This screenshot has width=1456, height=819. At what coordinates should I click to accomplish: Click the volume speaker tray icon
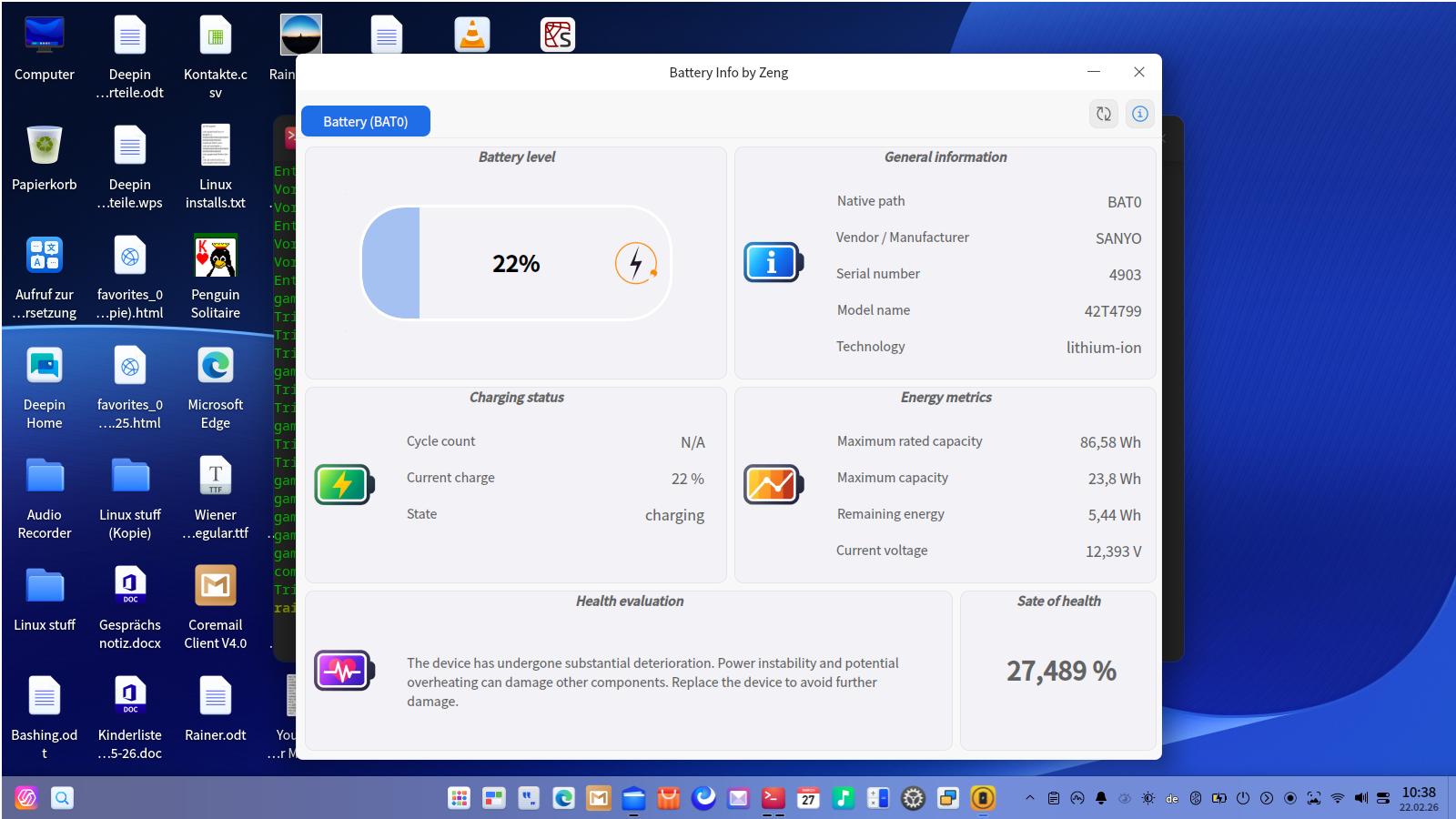[x=1361, y=798]
